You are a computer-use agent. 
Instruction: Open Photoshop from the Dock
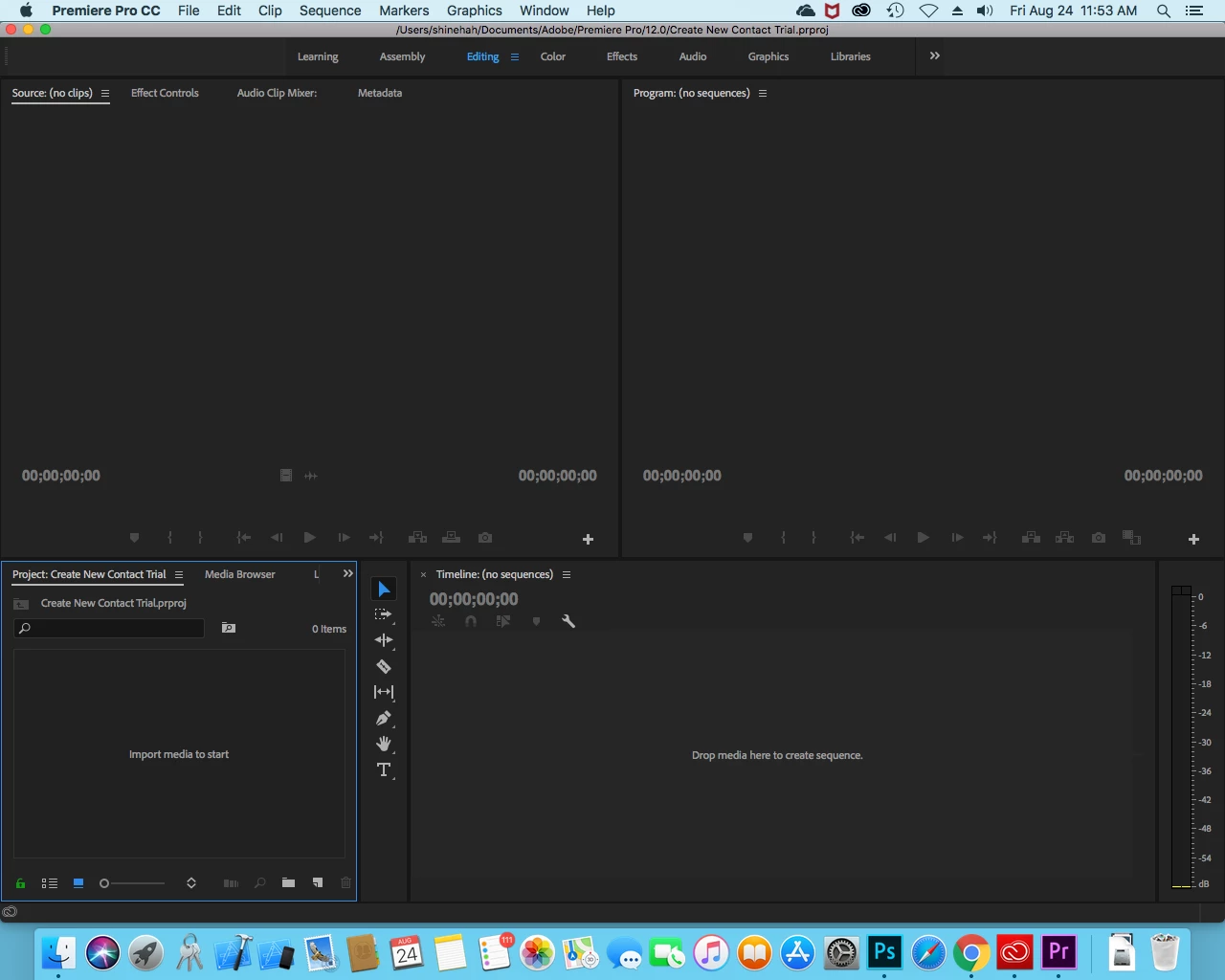[x=884, y=952]
